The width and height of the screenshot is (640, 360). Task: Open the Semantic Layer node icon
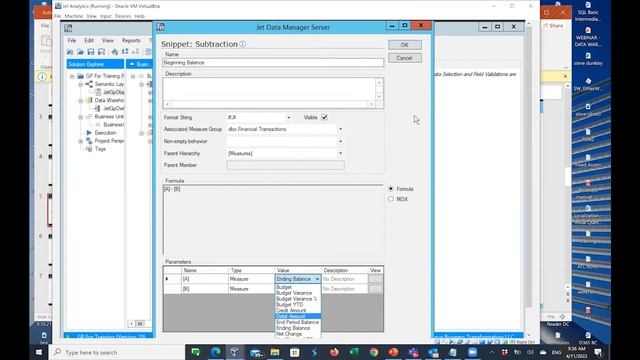pos(89,84)
